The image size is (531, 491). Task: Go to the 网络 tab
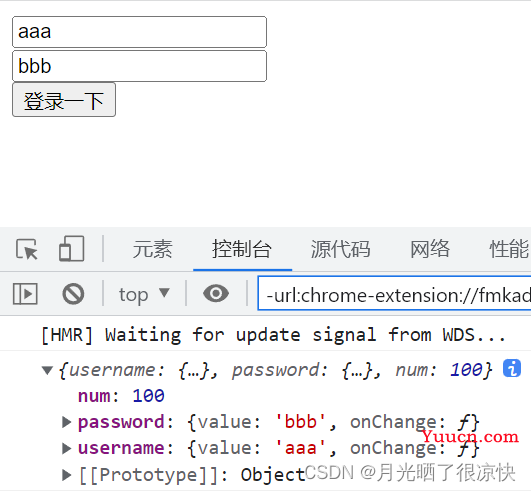430,249
